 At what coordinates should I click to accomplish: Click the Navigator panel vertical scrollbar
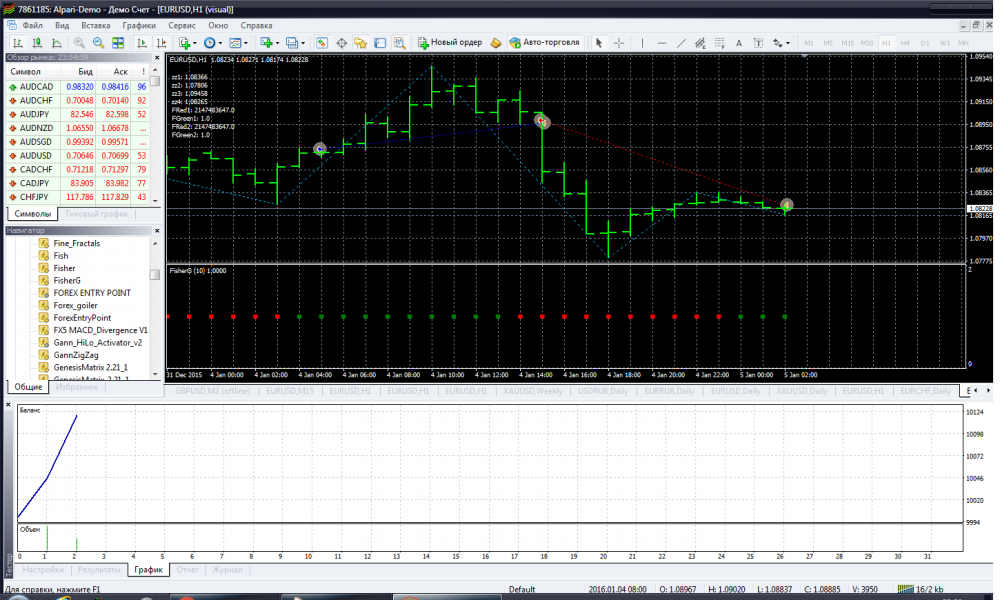(x=155, y=300)
